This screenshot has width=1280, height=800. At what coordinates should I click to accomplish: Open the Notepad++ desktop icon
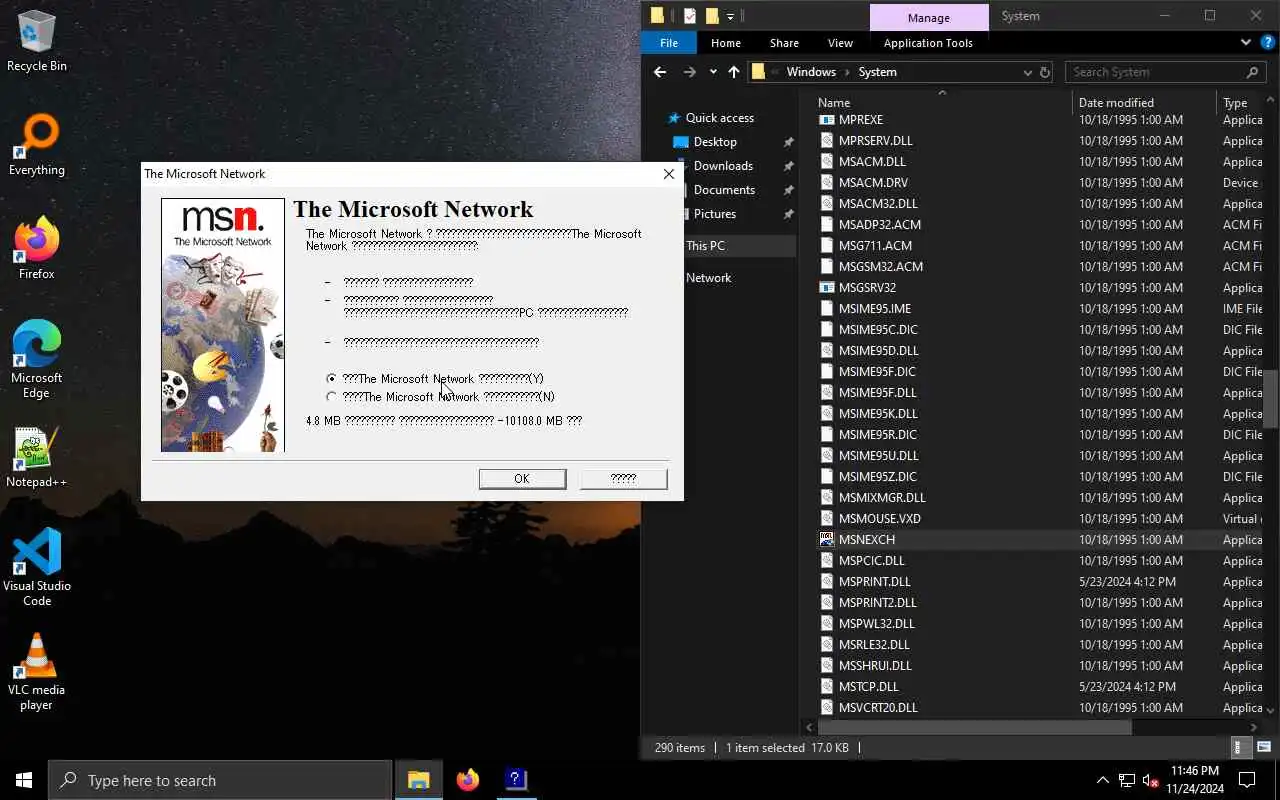37,457
